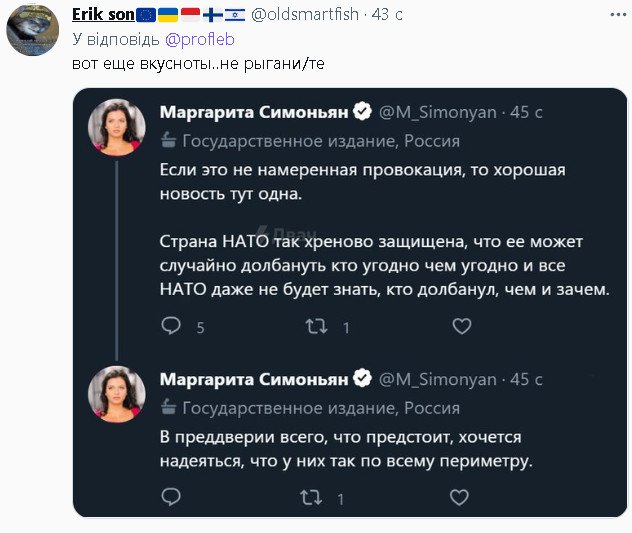This screenshot has height=533, width=632.
Task: Retweet the second Simonyan tweet
Action: coord(314,497)
